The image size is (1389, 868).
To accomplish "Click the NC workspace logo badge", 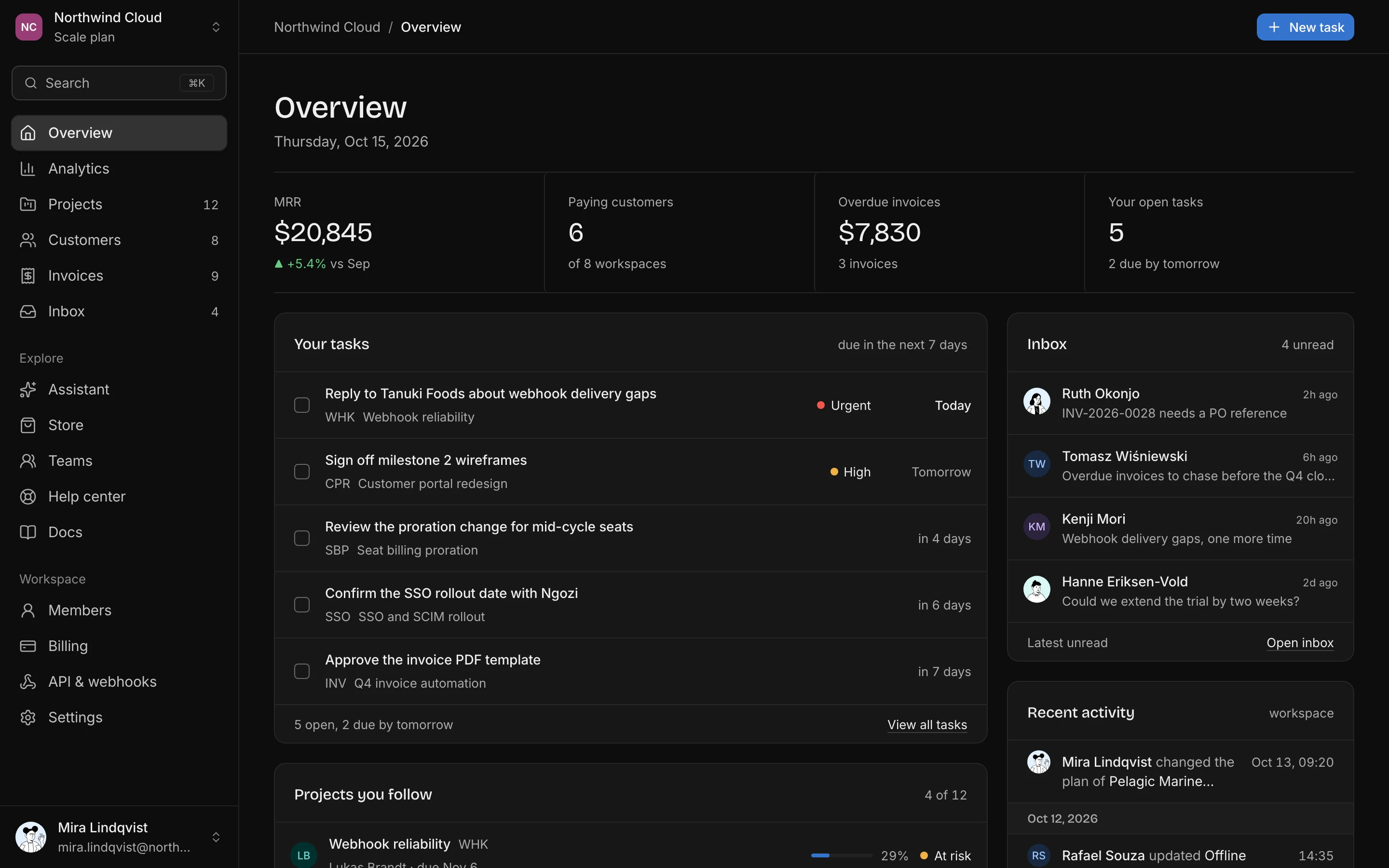I will tap(29, 27).
